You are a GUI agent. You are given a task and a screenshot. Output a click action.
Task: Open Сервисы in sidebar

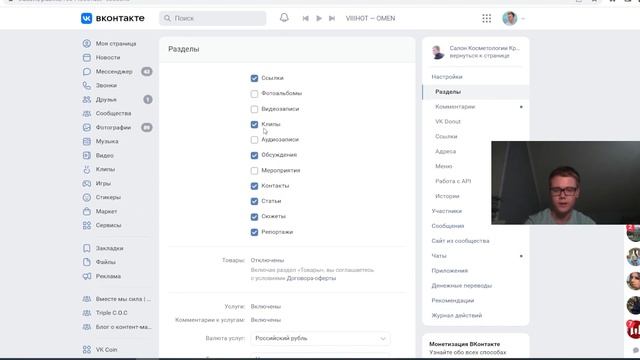[108, 225]
